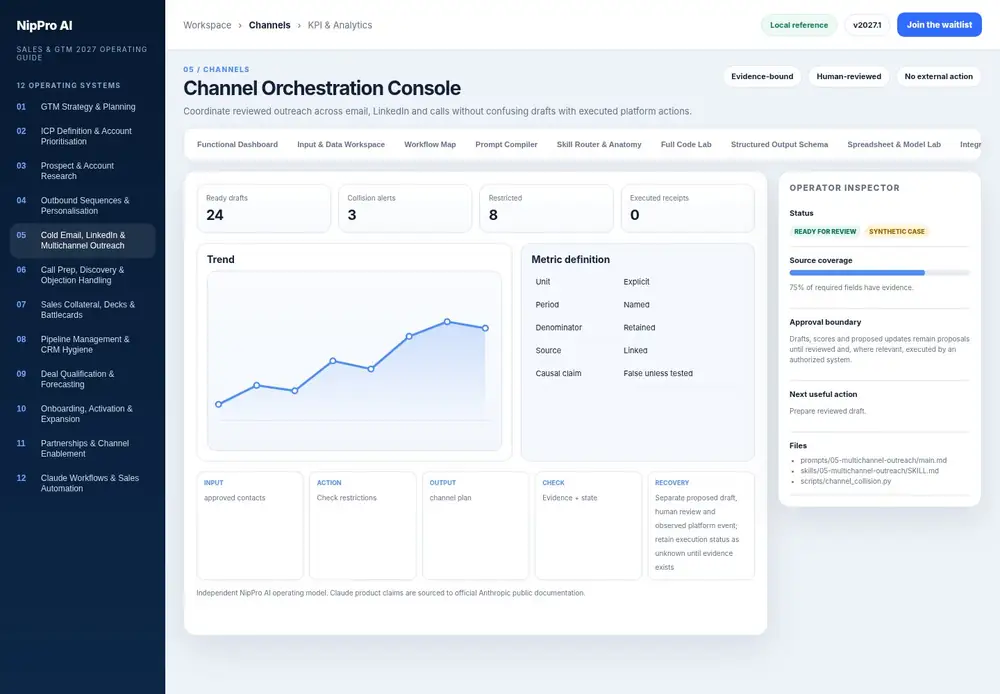The height and width of the screenshot is (694, 1000).
Task: Click the NipPro AI logo
Action: point(44,26)
